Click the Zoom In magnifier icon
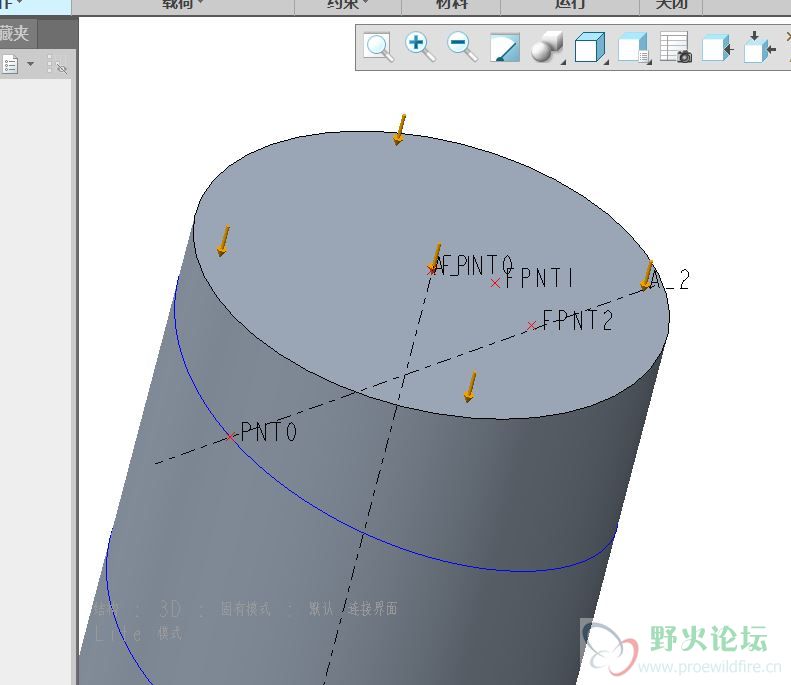 (x=420, y=47)
